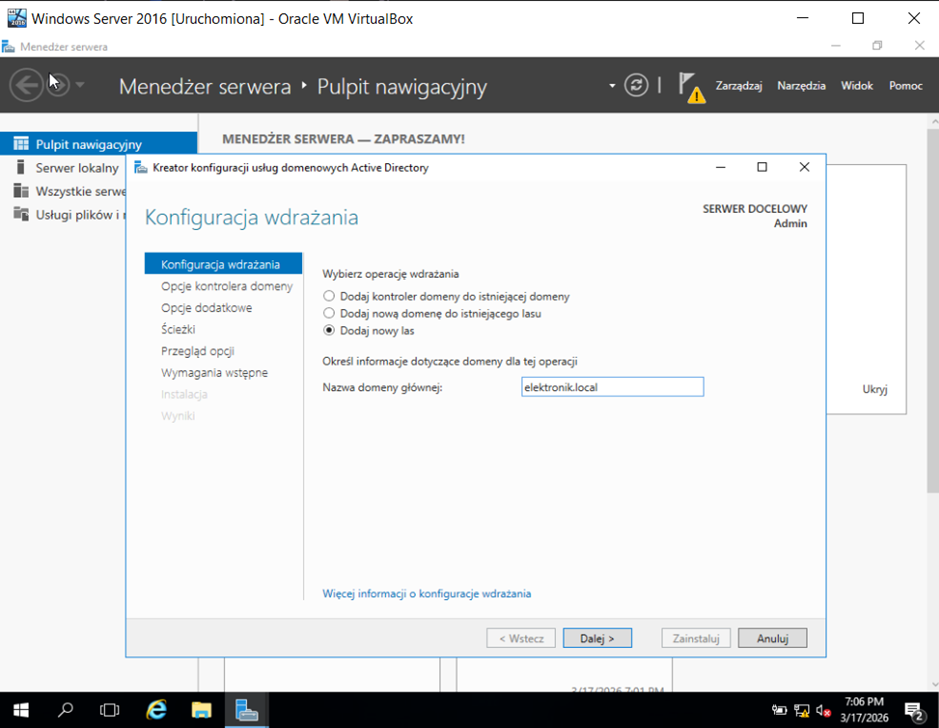This screenshot has width=939, height=728.
Task: Open the Narzędzia menu
Action: 801,86
